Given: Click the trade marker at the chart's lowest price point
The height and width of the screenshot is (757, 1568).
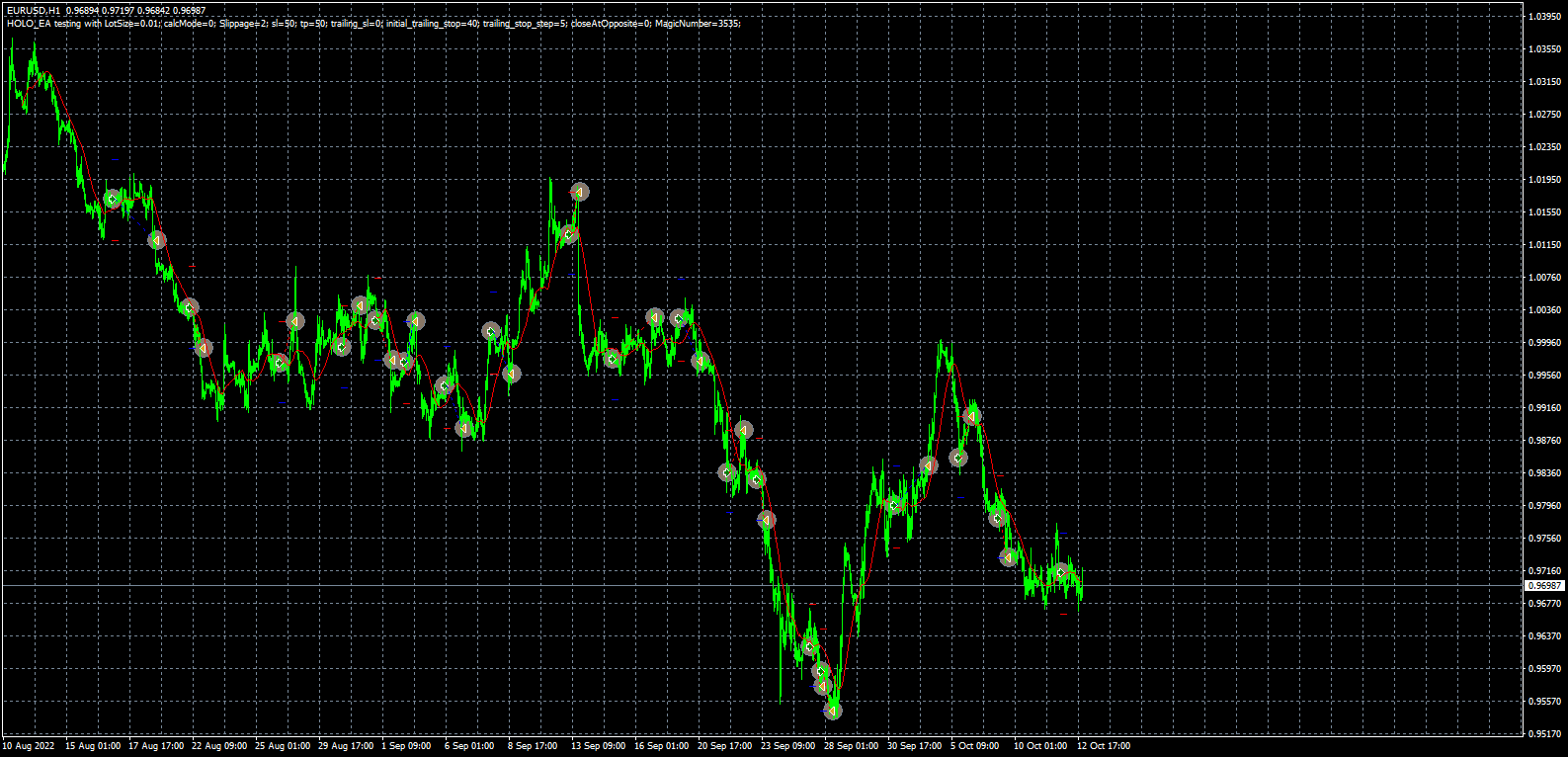Looking at the screenshot, I should (833, 710).
